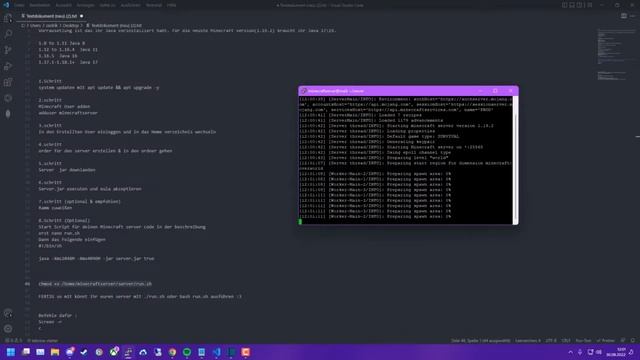Open the Datei menu
This screenshot has width=640, height=360.
click(x=19, y=5)
